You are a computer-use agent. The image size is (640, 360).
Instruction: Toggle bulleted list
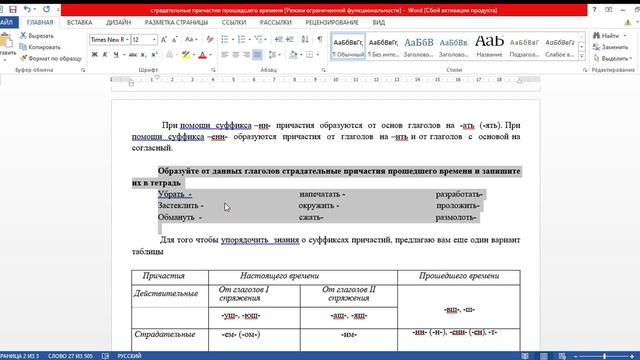pos(224,40)
